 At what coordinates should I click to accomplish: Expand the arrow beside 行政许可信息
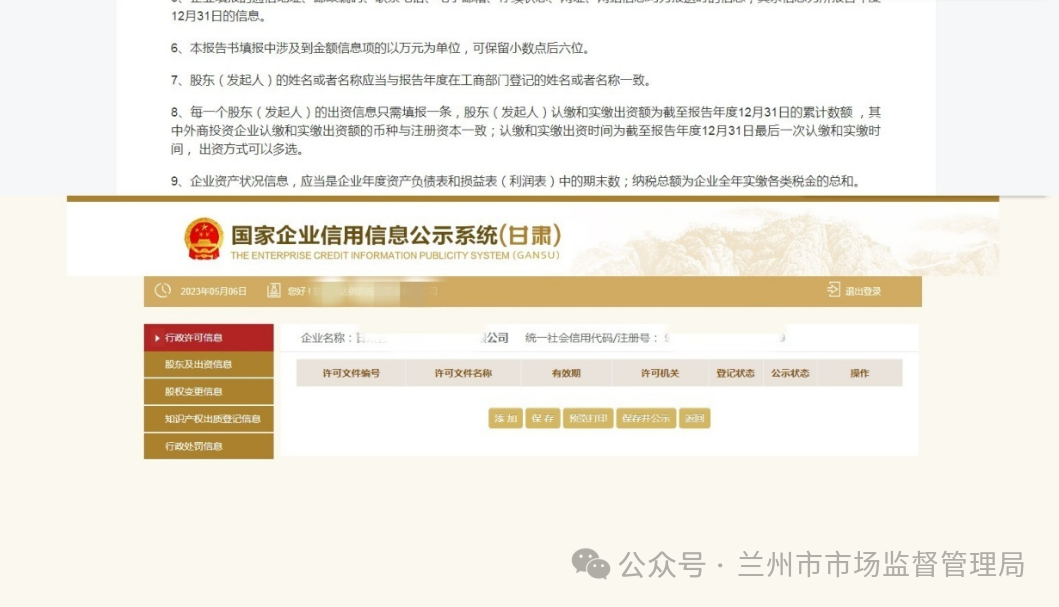click(157, 338)
